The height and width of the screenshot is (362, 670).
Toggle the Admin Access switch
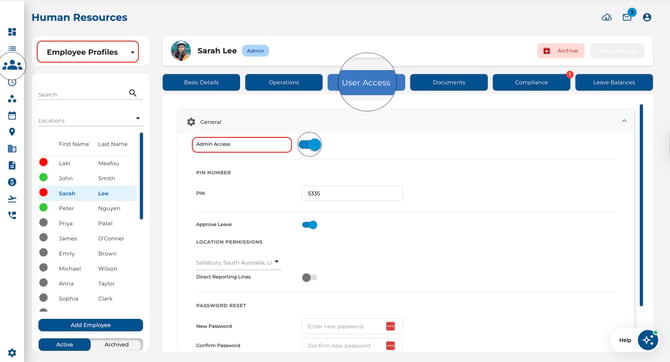310,145
